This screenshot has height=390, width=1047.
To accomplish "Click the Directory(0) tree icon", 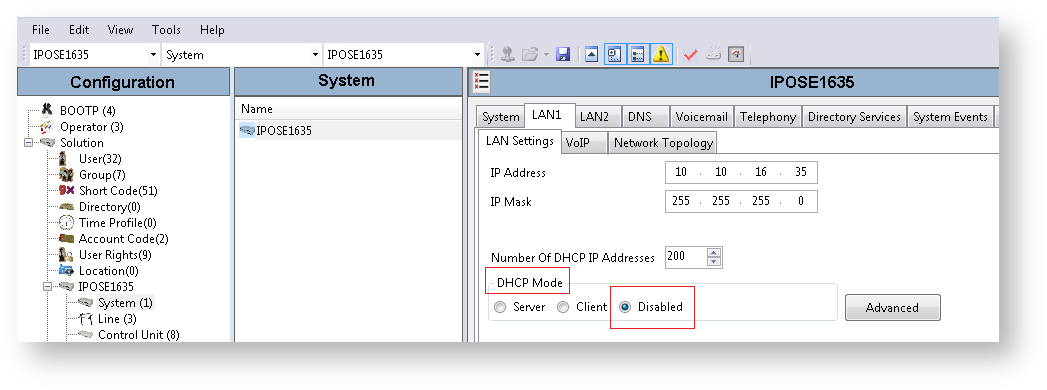I will (66, 206).
